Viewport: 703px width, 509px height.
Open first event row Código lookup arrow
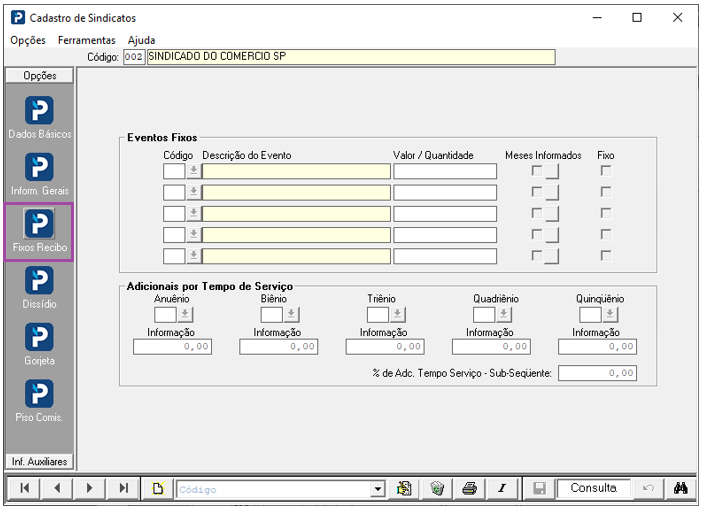click(193, 171)
